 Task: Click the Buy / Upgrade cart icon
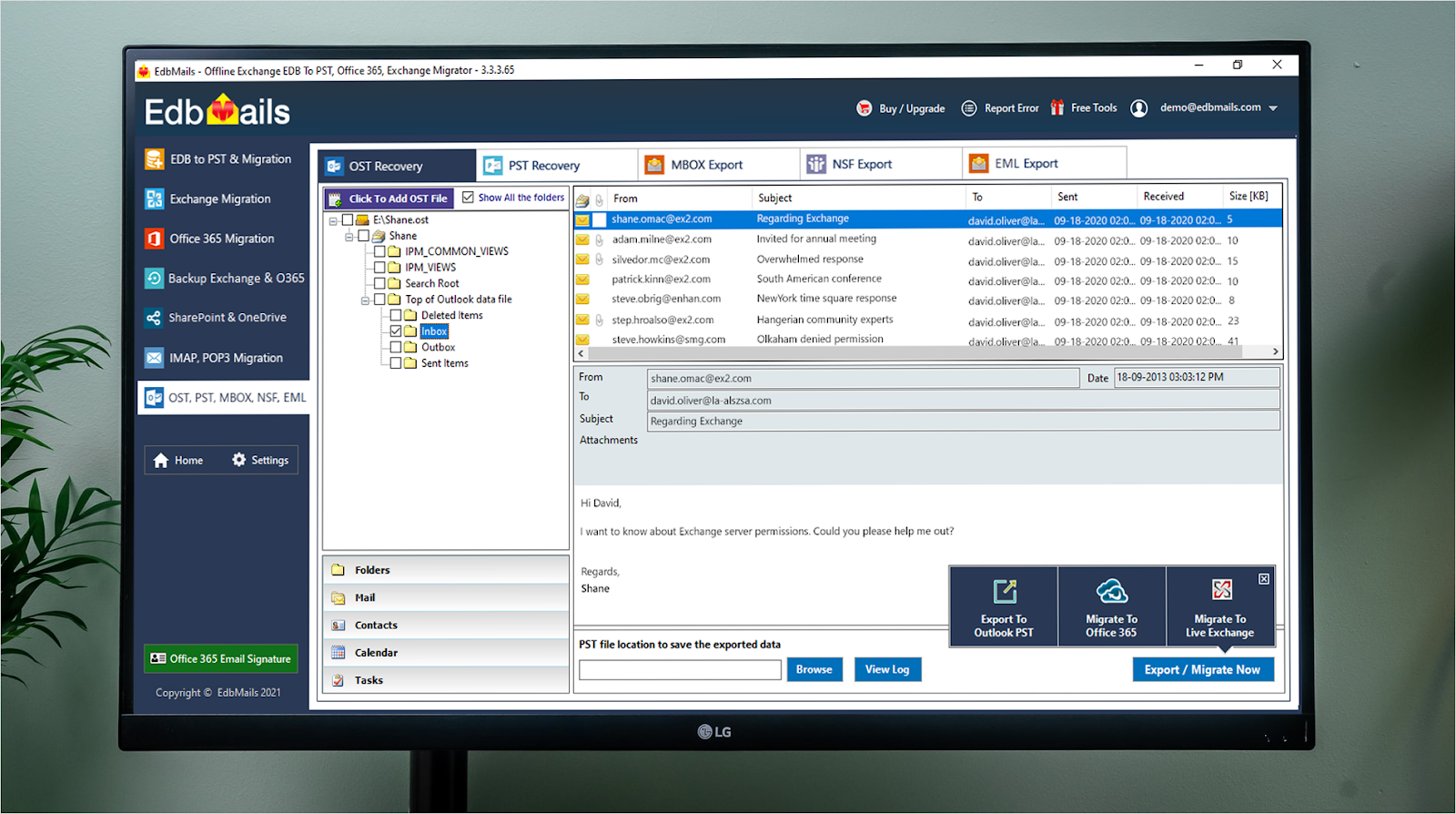coord(864,108)
